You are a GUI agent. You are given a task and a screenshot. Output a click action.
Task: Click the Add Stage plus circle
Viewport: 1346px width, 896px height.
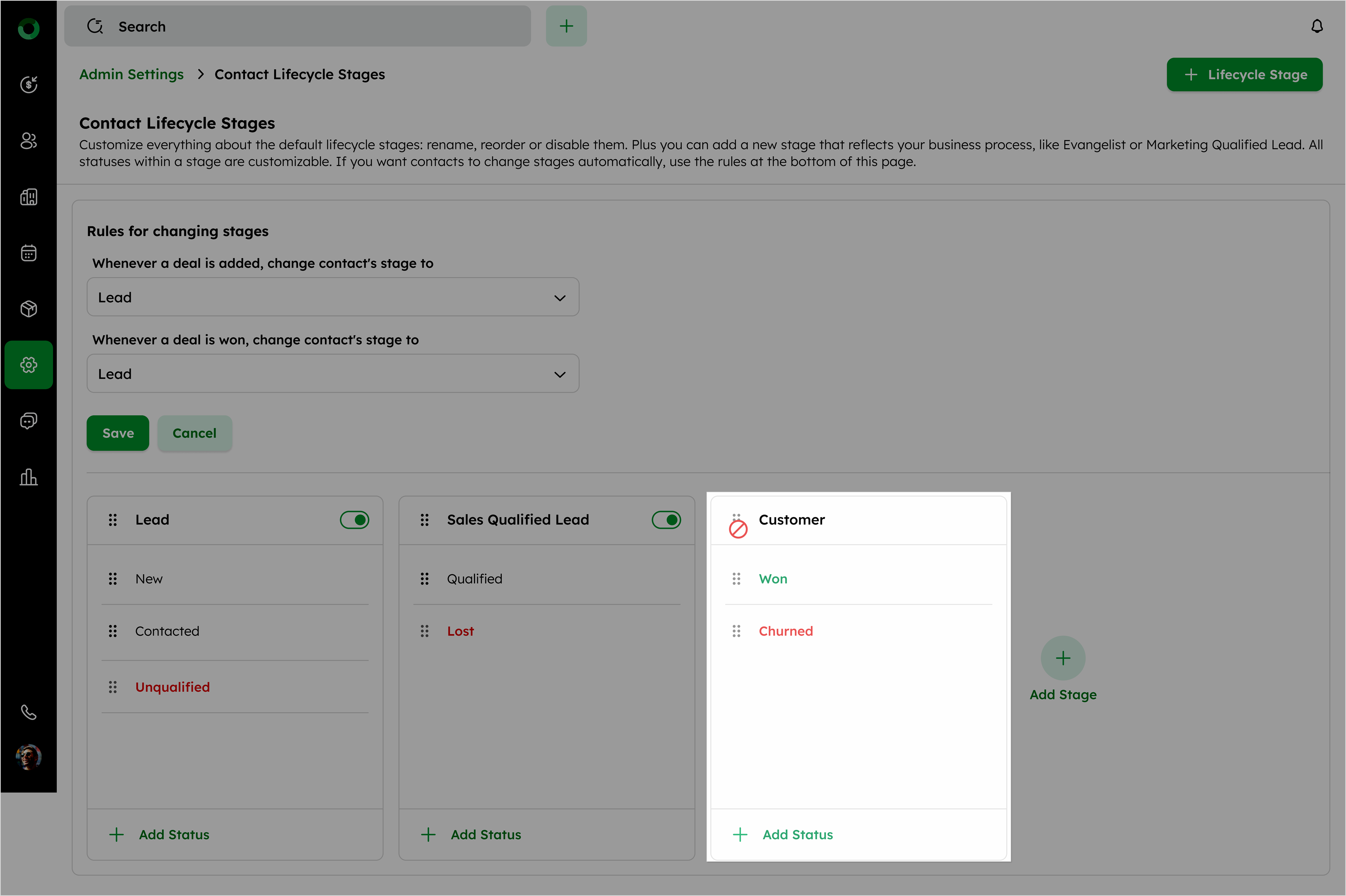click(1063, 658)
